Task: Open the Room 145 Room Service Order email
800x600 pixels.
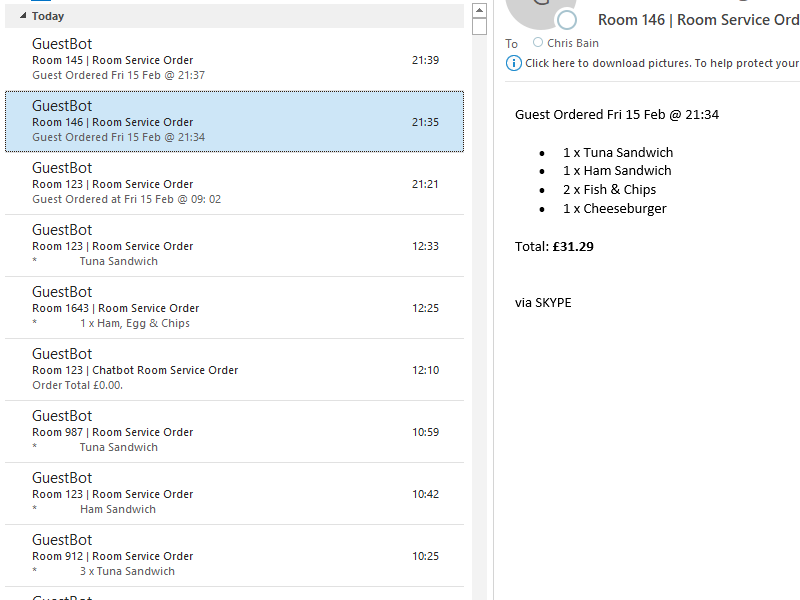Action: pos(234,59)
